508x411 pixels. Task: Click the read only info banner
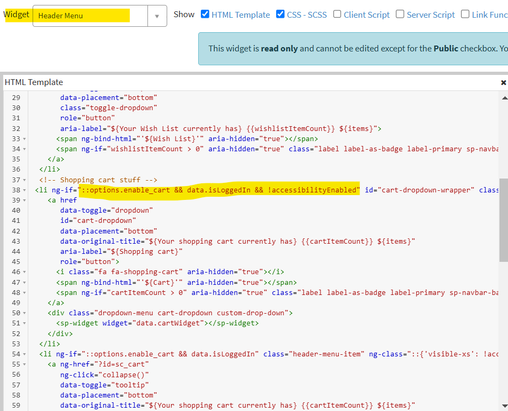pyautogui.click(x=353, y=49)
